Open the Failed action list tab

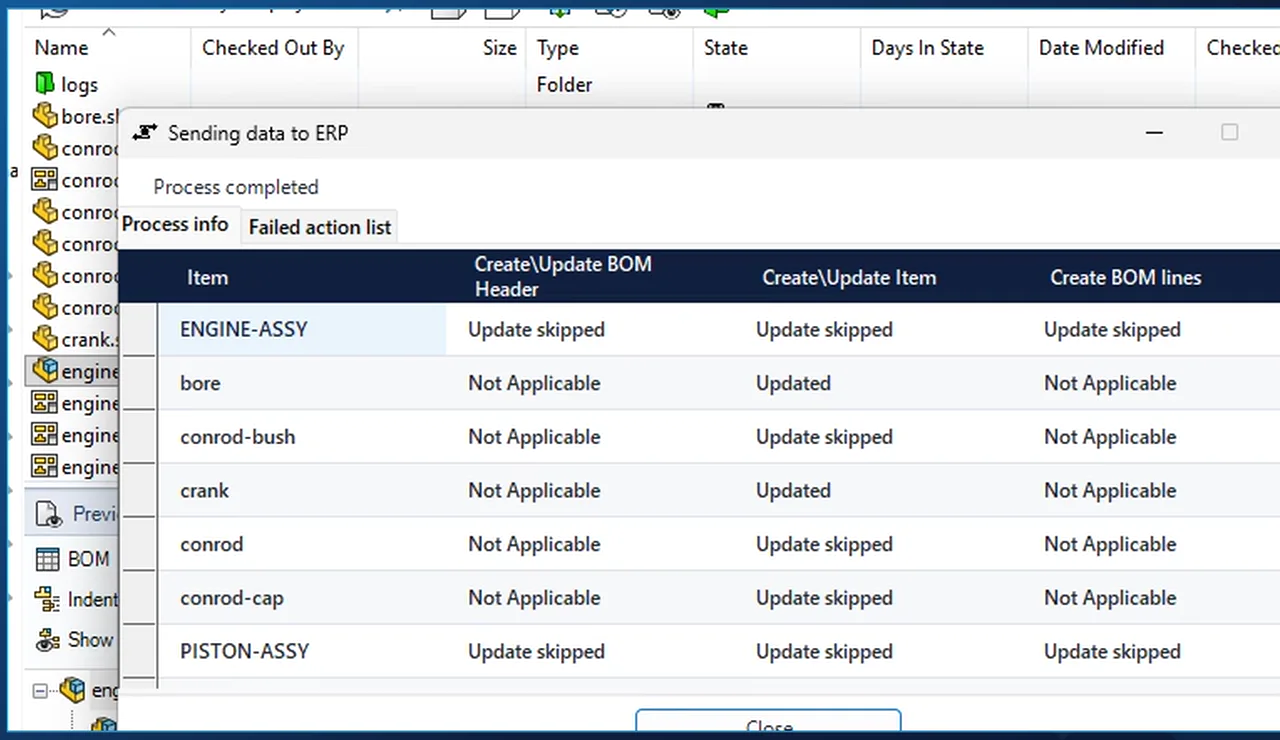tap(320, 227)
